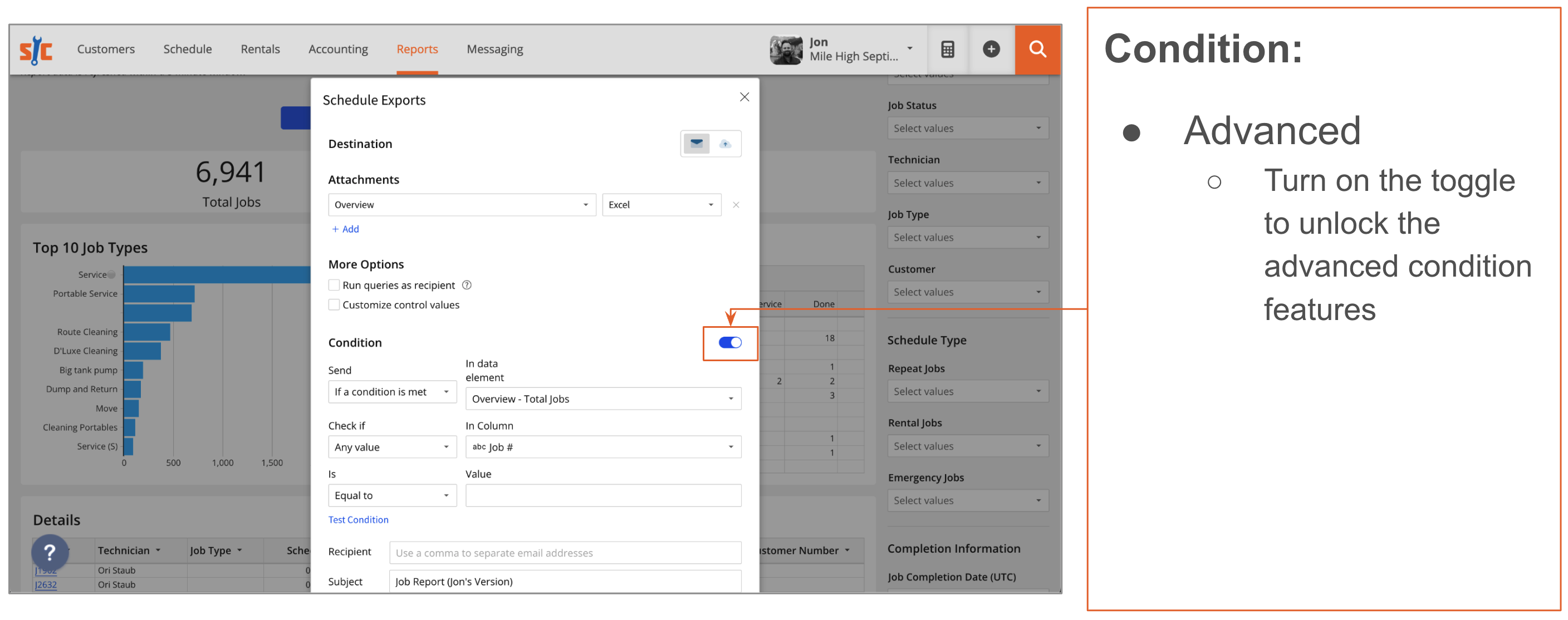Check Customize control values
Screen dimensions: 1568x620
[334, 305]
